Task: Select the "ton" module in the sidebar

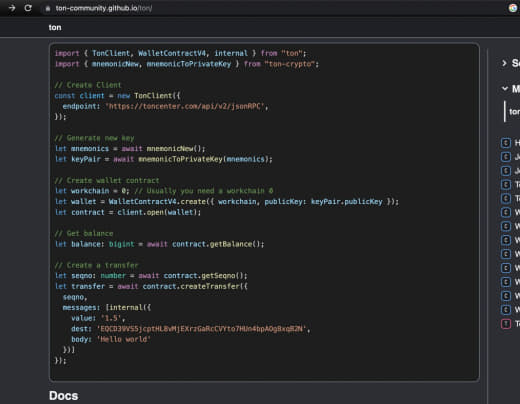Action: click(514, 112)
